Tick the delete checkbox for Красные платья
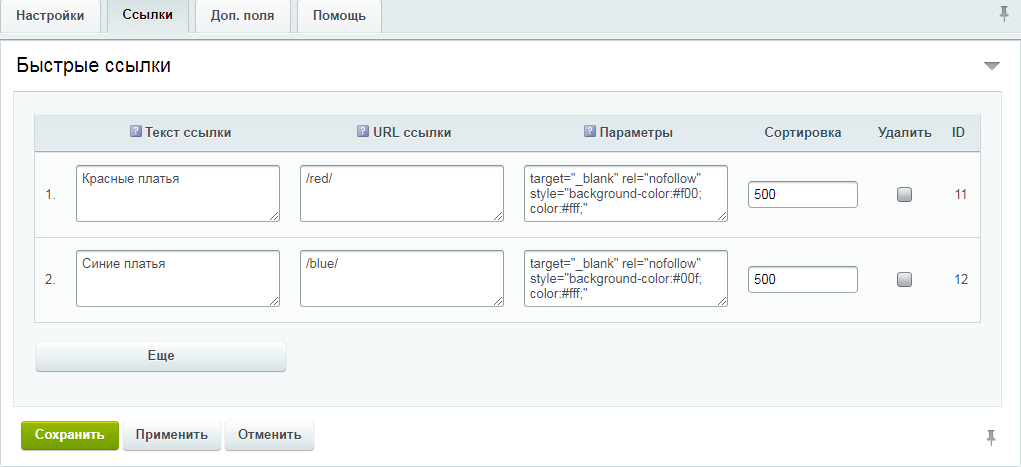 [x=904, y=195]
